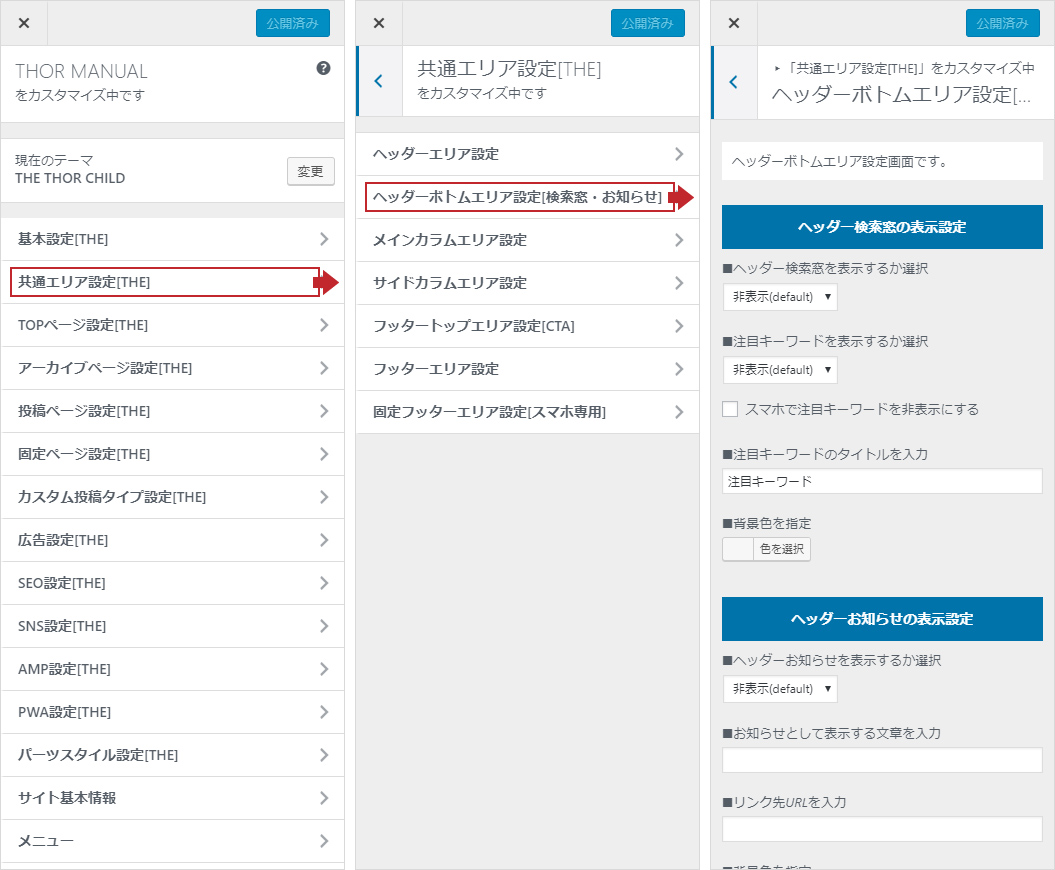Click the chevron beside フッターエリア設定

point(679,369)
